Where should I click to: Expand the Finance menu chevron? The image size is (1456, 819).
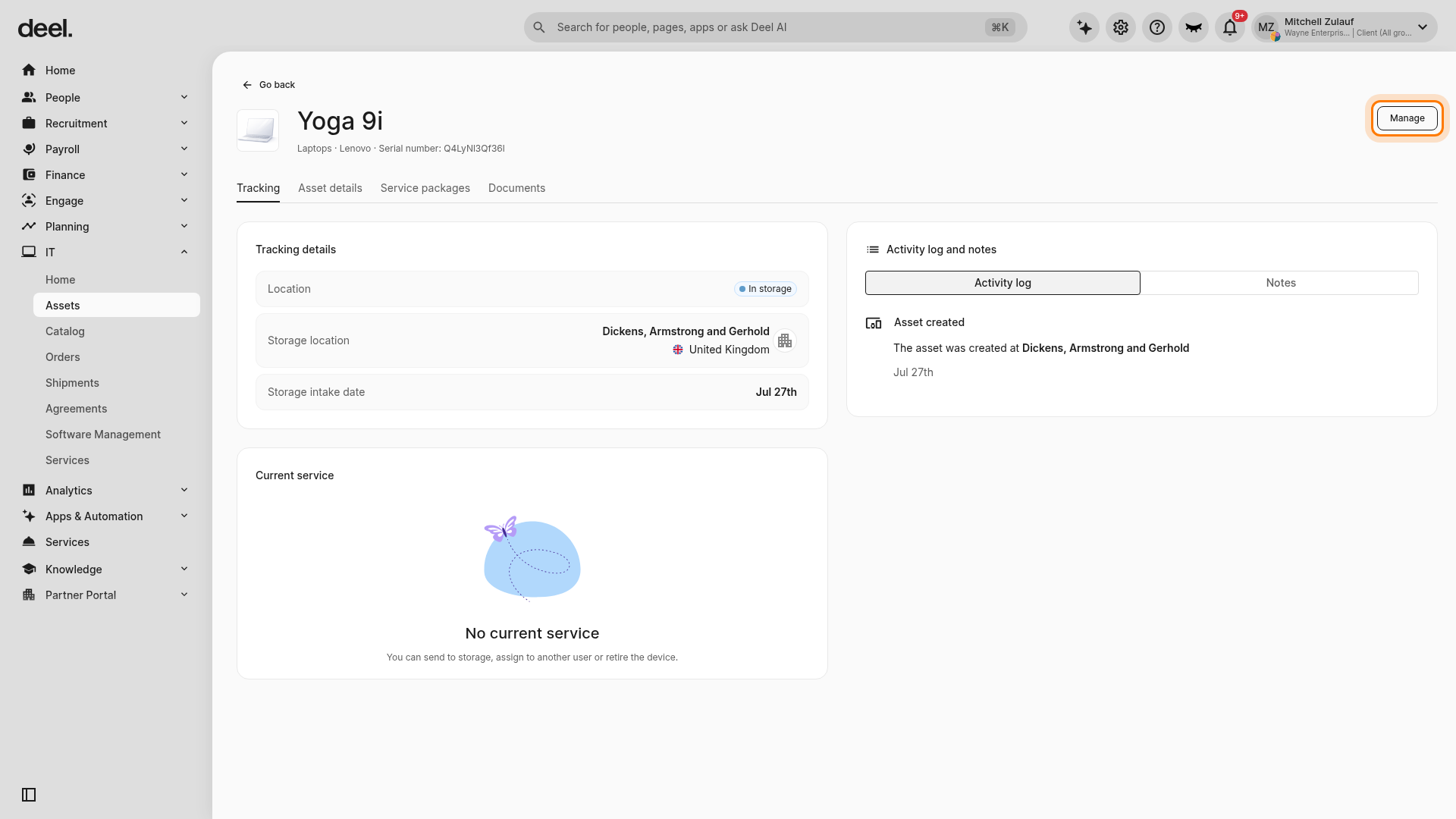coord(184,174)
